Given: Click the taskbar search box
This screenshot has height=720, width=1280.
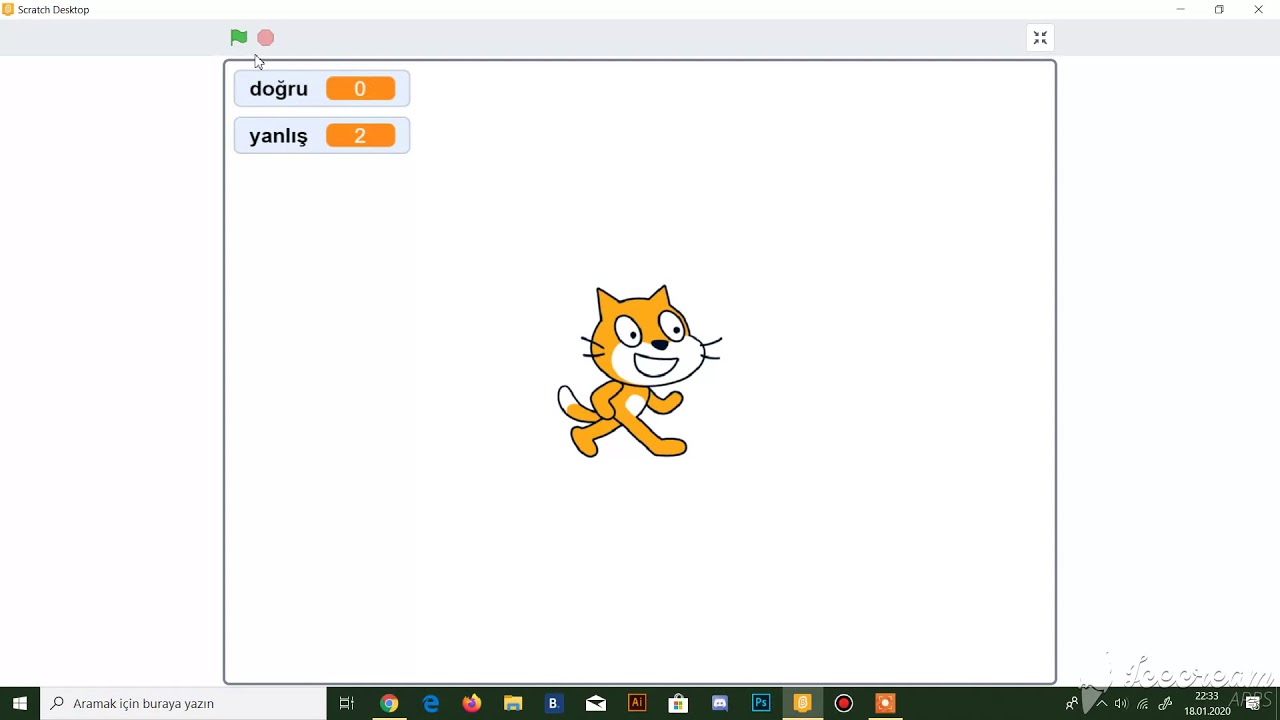Looking at the screenshot, I should (x=183, y=703).
